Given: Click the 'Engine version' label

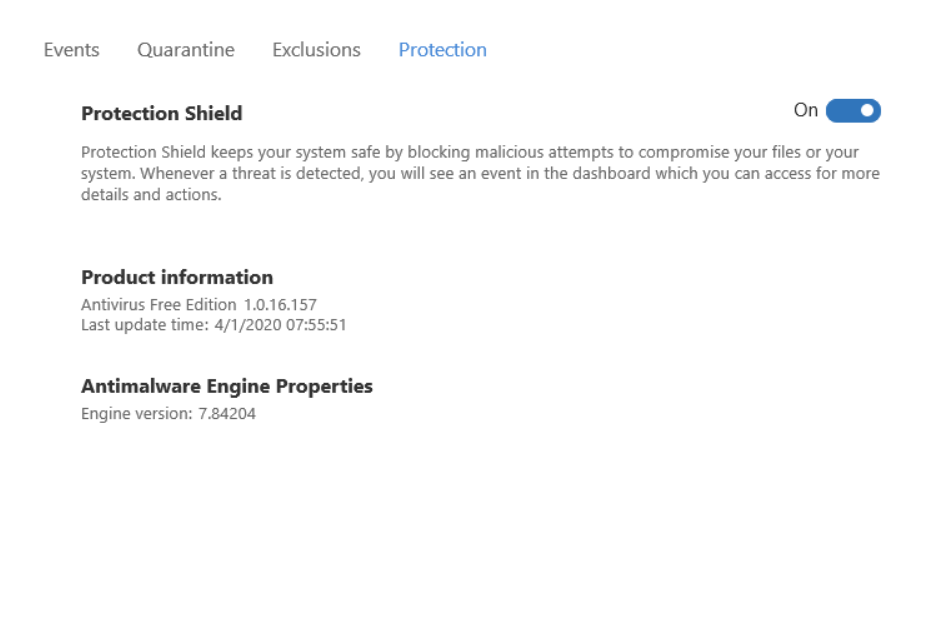Looking at the screenshot, I should [x=134, y=413].
